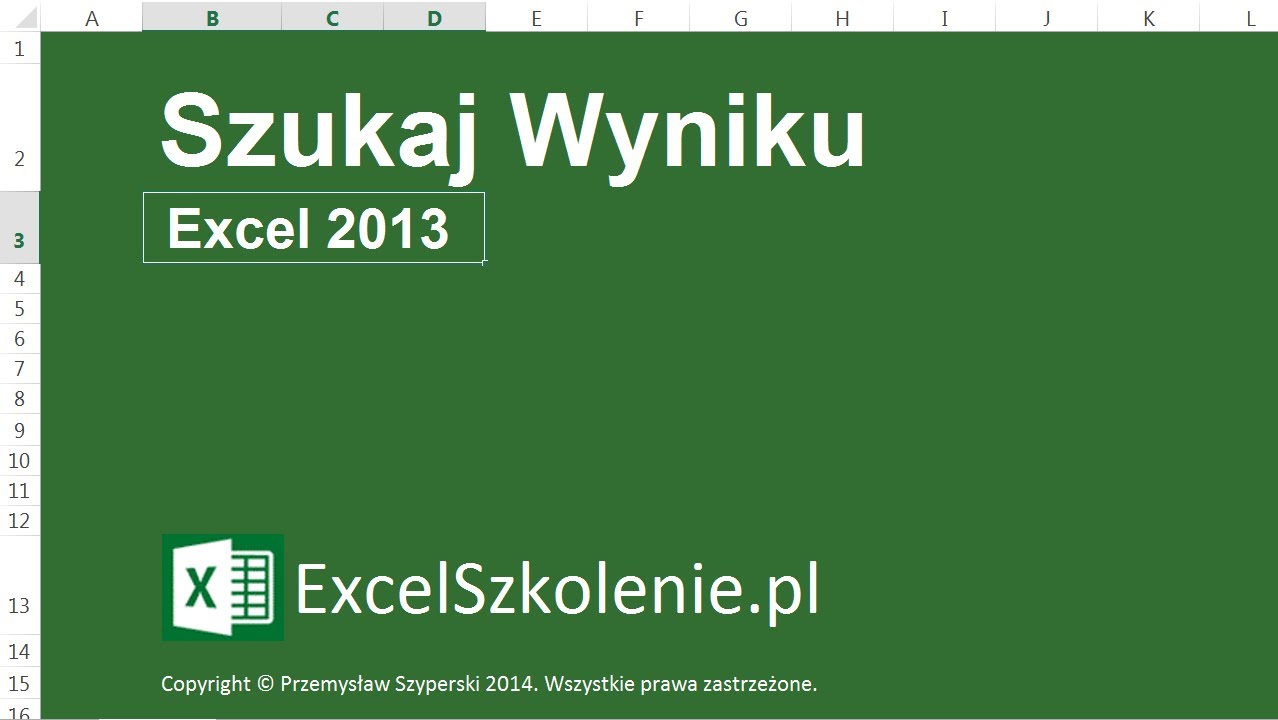Select row 14 header
The image size is (1278, 720).
[20, 652]
